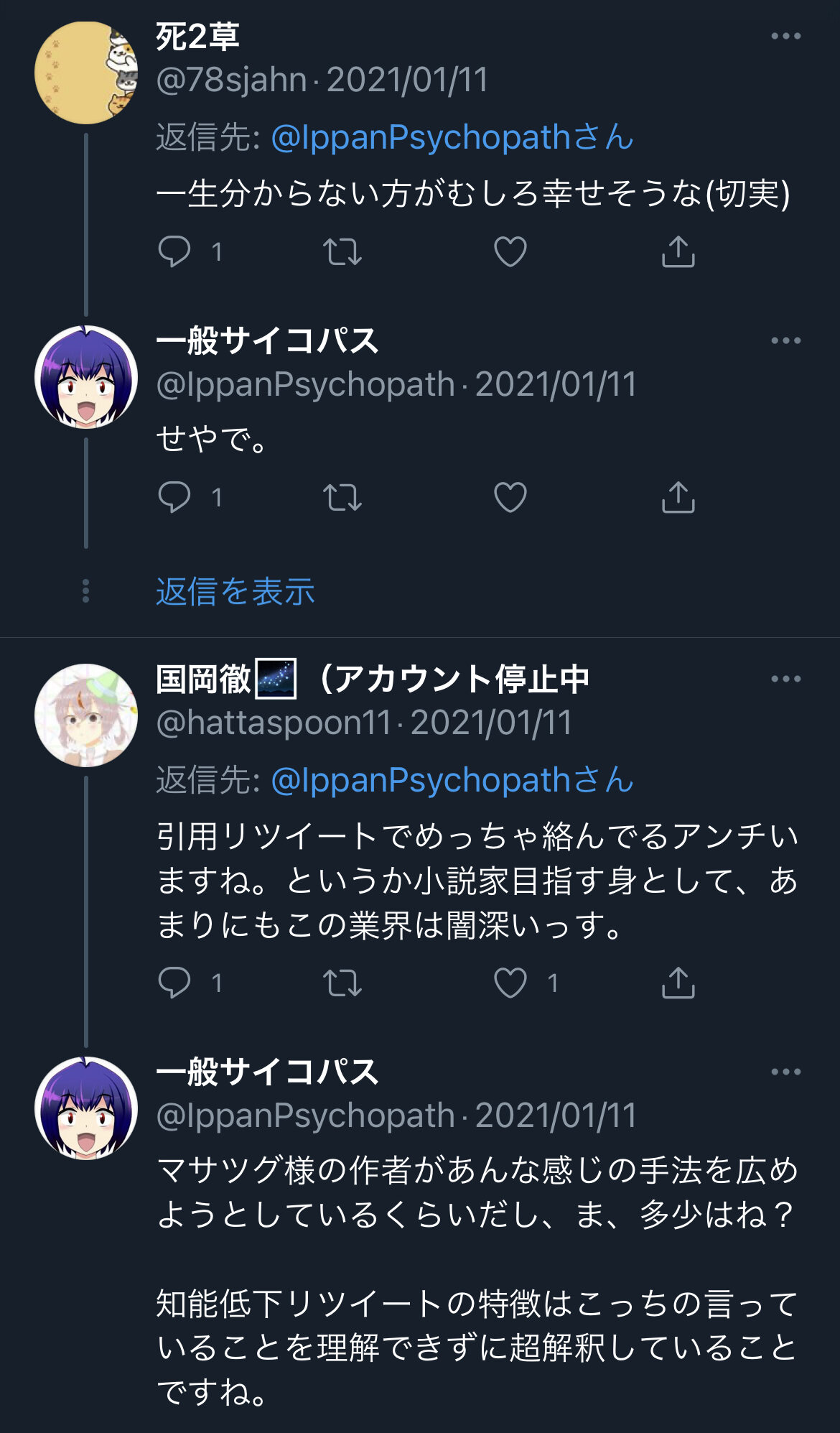
Task: Share the 国岡徹 tweet
Action: click(678, 983)
